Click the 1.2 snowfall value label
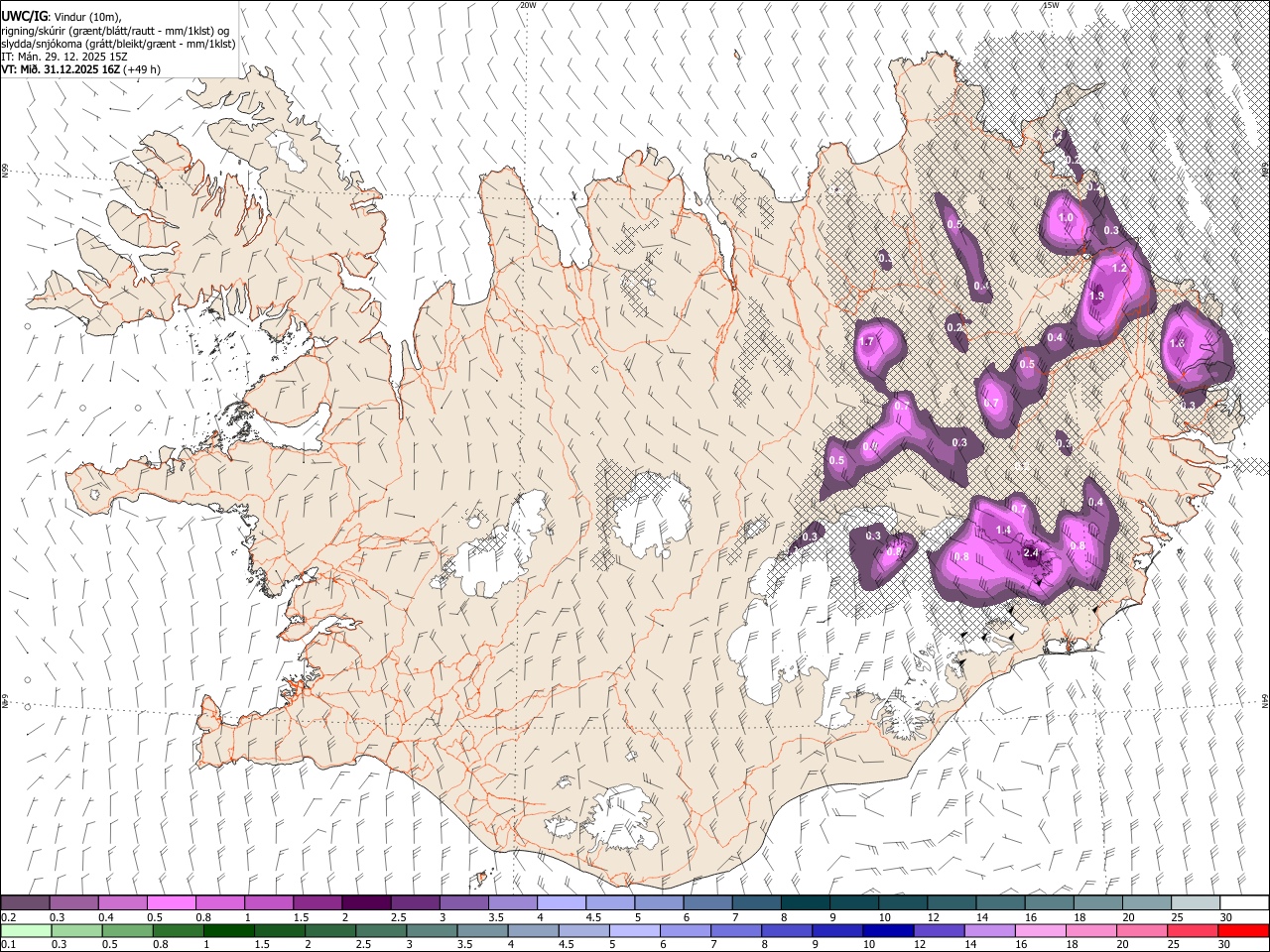Screen dimensions: 1270x952 point(1120,268)
